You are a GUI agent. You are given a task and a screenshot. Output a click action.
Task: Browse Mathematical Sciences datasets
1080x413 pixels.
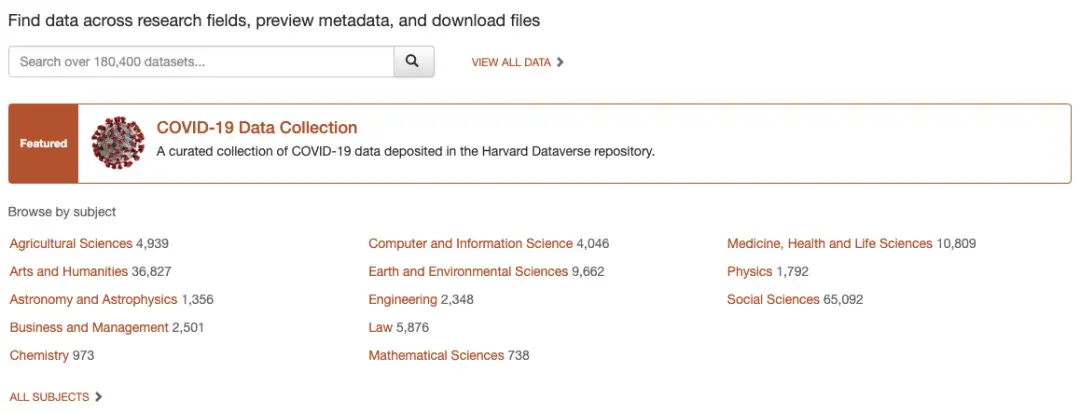pyautogui.click(x=436, y=355)
